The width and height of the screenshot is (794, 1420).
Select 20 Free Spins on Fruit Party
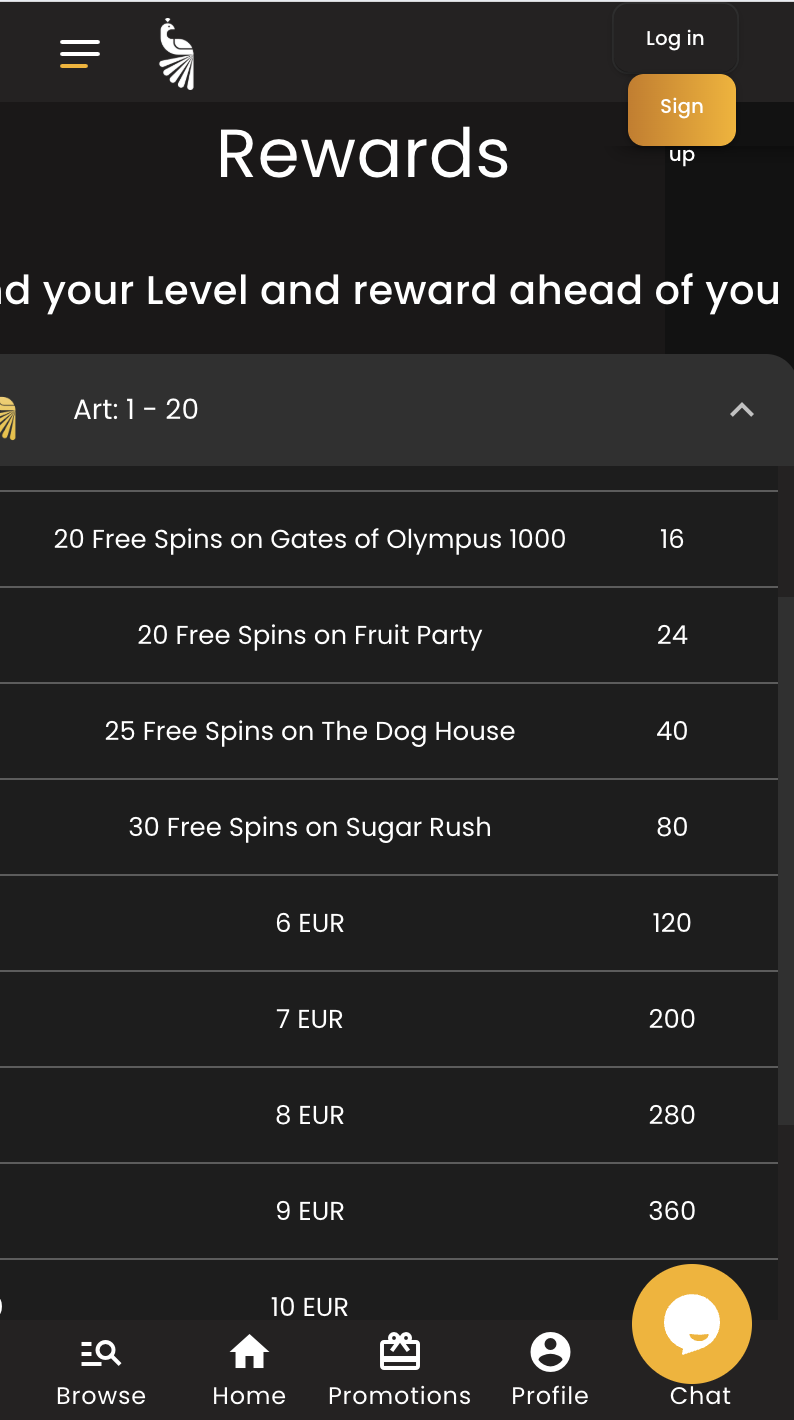[x=310, y=635]
